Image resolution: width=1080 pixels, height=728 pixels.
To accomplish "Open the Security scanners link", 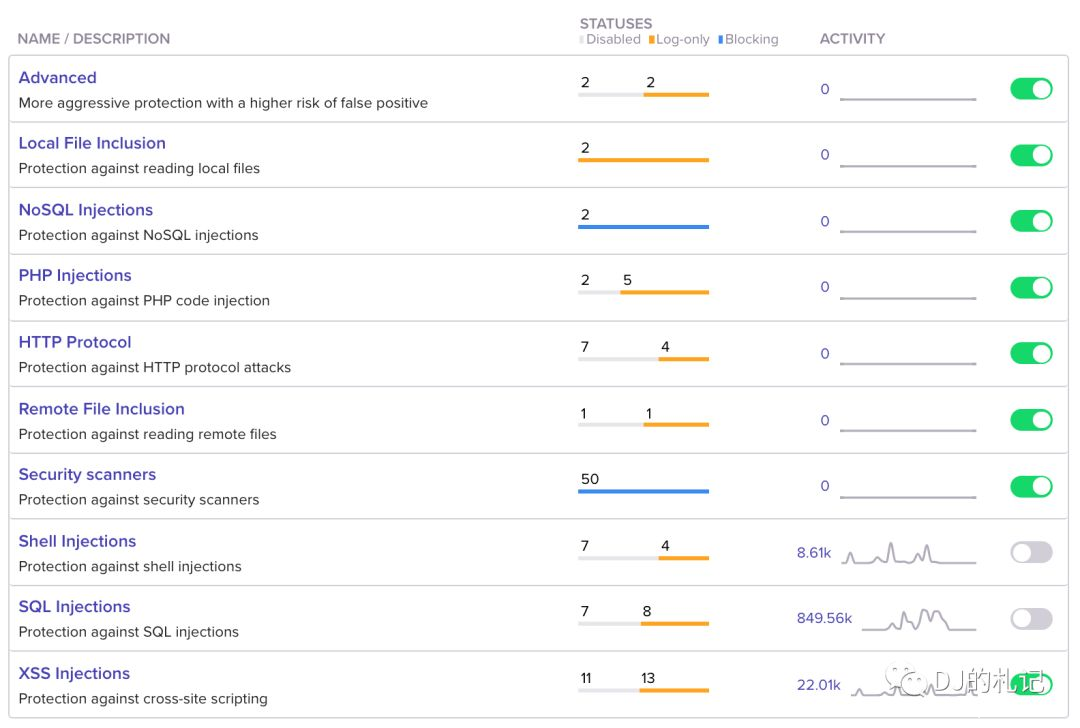I will [87, 474].
